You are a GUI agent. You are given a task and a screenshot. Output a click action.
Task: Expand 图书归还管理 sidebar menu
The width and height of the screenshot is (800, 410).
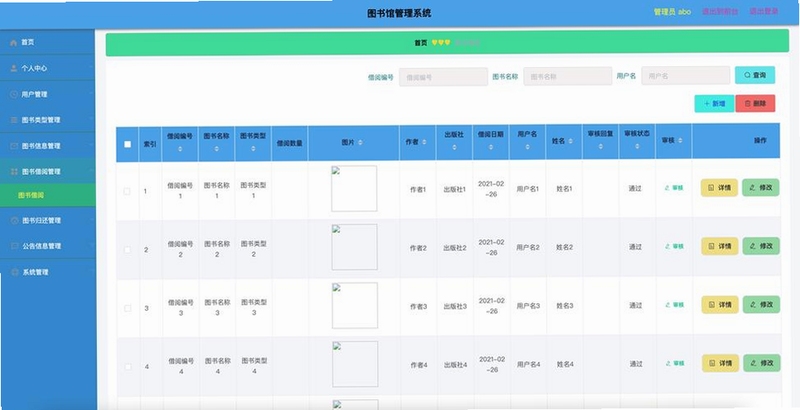pos(47,220)
